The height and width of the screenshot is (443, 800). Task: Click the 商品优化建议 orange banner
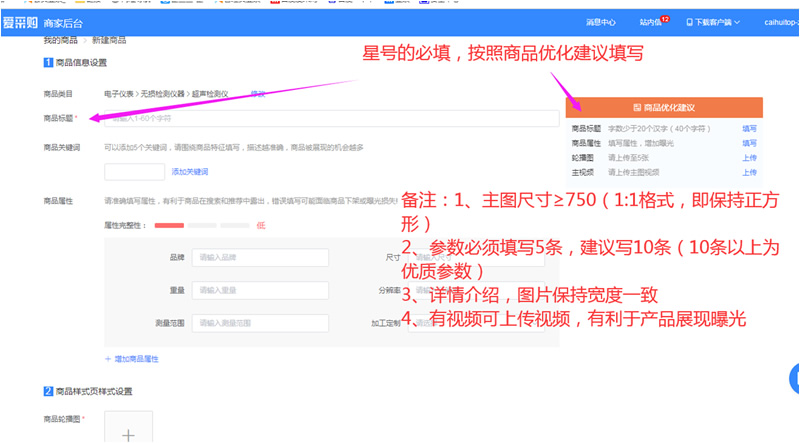coord(664,107)
